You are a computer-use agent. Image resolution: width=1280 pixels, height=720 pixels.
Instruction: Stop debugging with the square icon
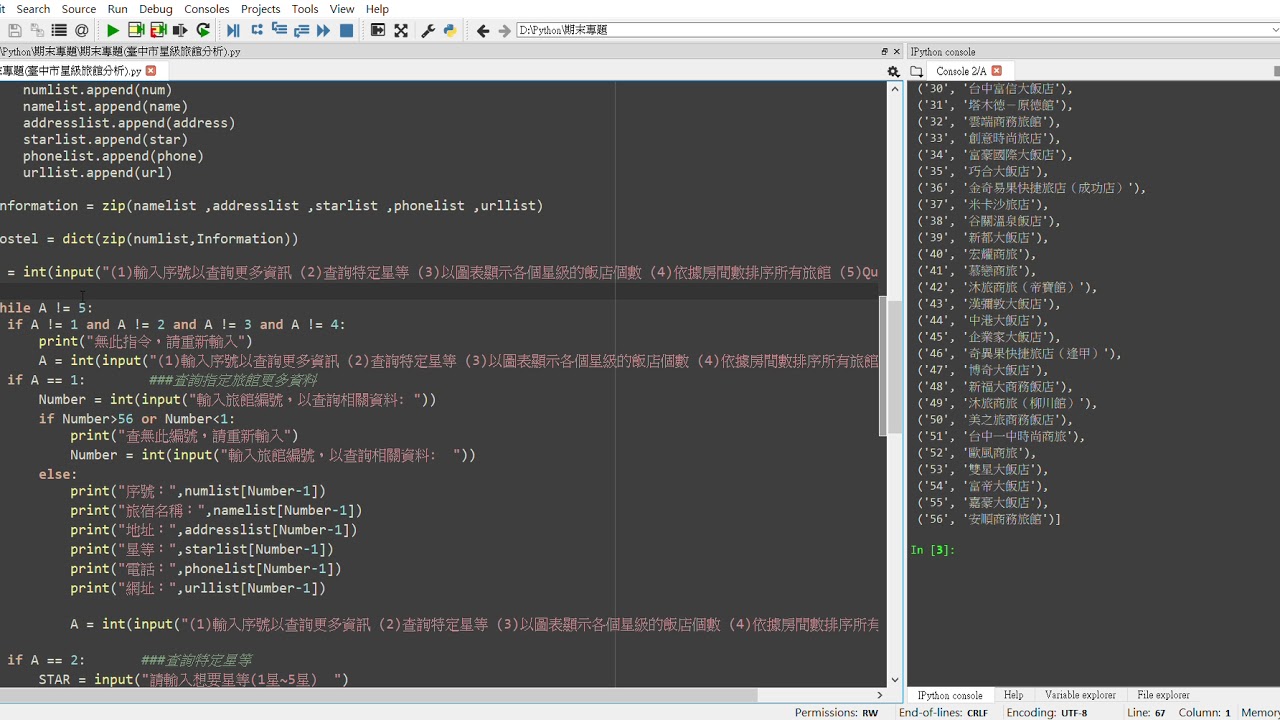tap(346, 31)
